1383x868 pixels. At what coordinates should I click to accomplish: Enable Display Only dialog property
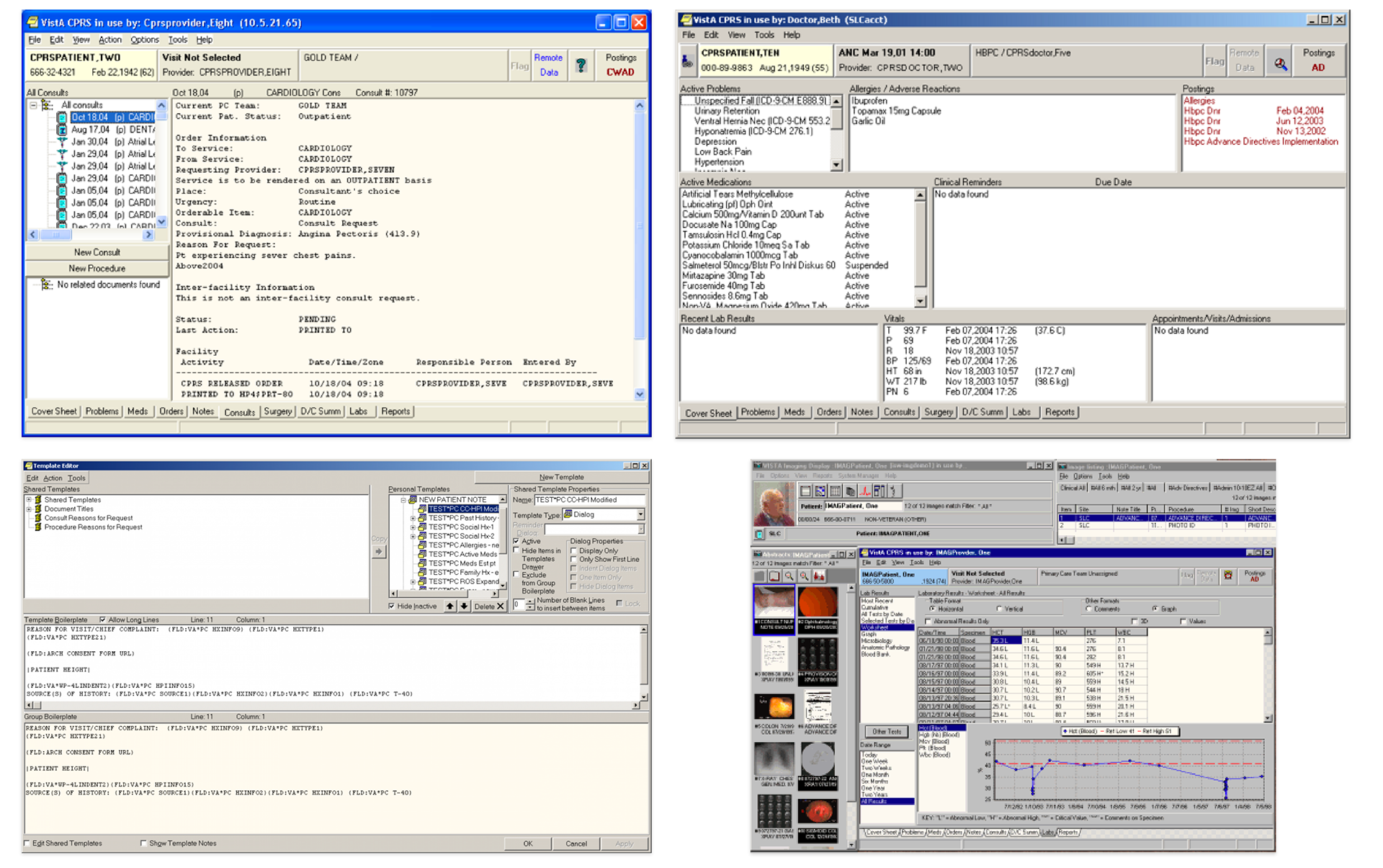[x=574, y=551]
